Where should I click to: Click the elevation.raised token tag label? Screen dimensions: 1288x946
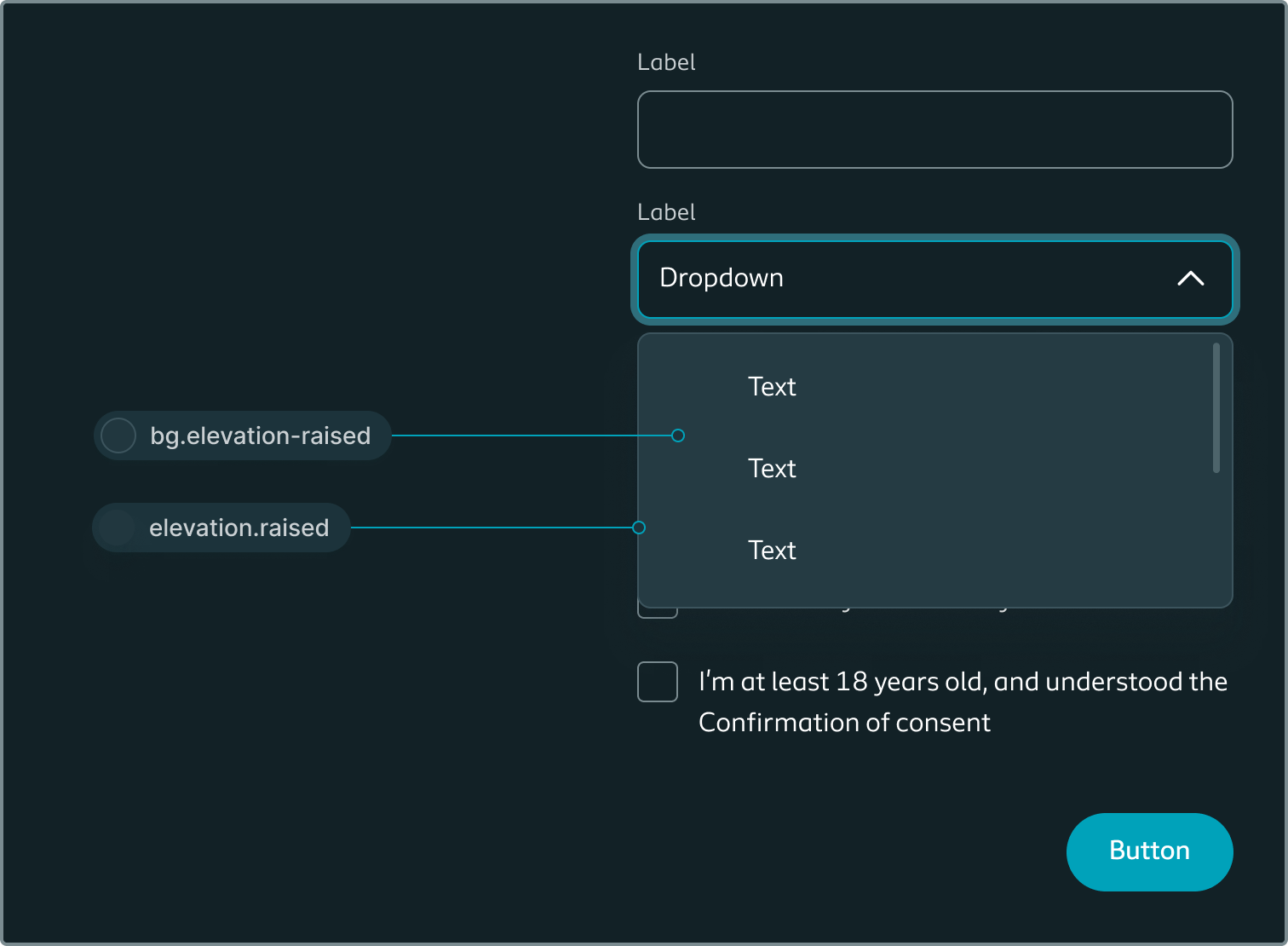[x=239, y=528]
